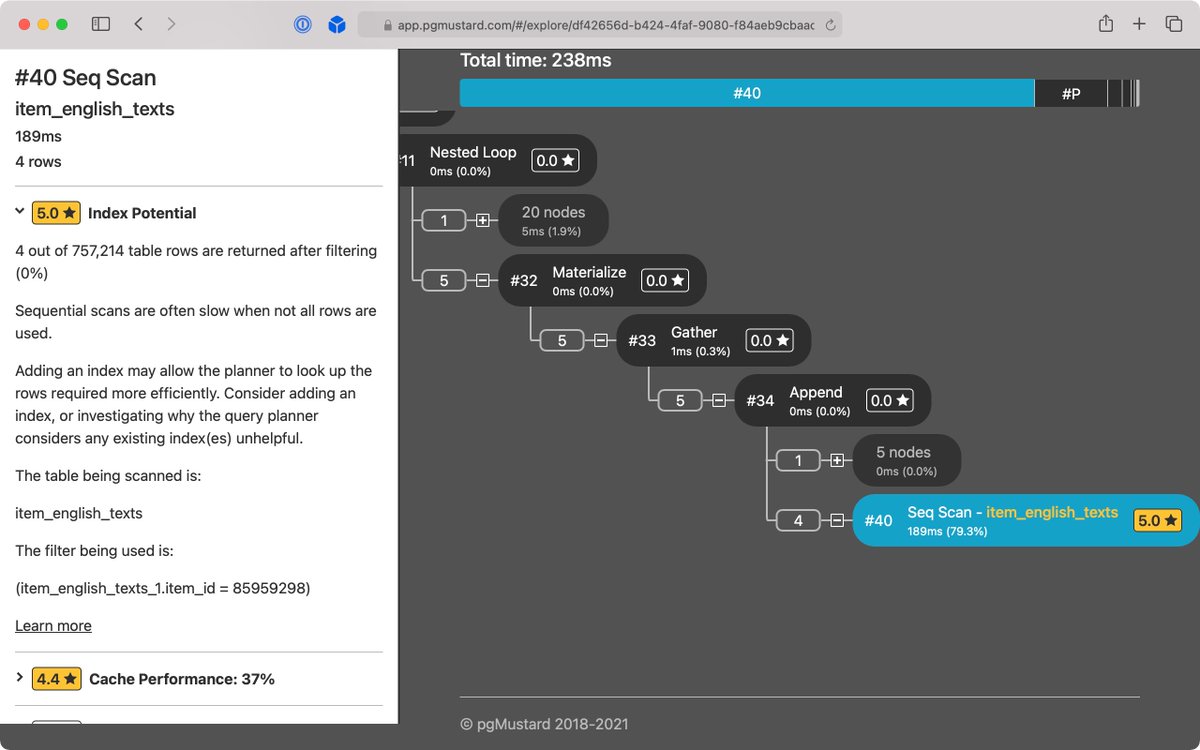The height and width of the screenshot is (750, 1200).
Task: Click the '#40 Seq Scan' panel title
Action: (86, 78)
